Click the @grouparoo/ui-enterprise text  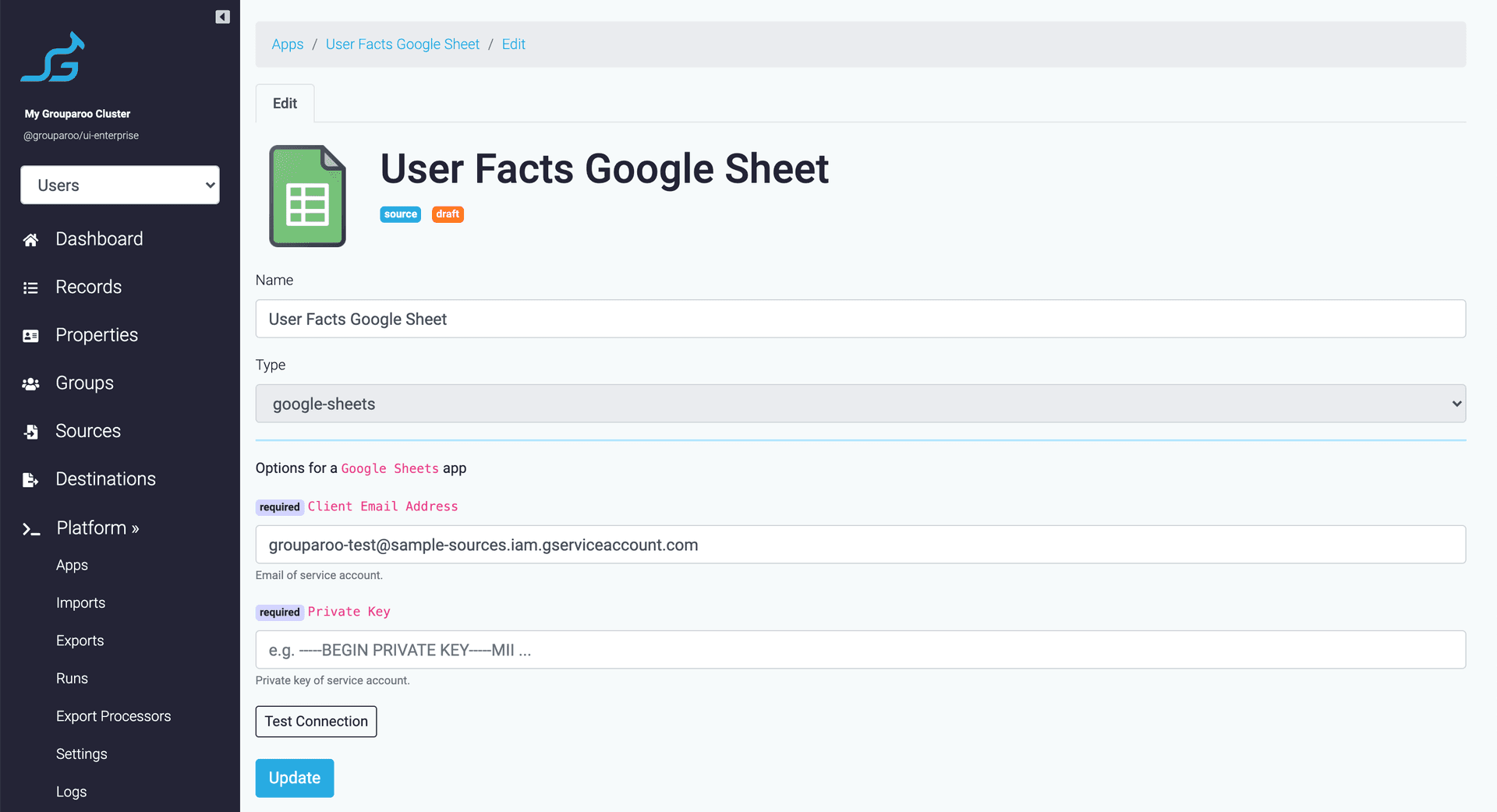[x=81, y=136]
